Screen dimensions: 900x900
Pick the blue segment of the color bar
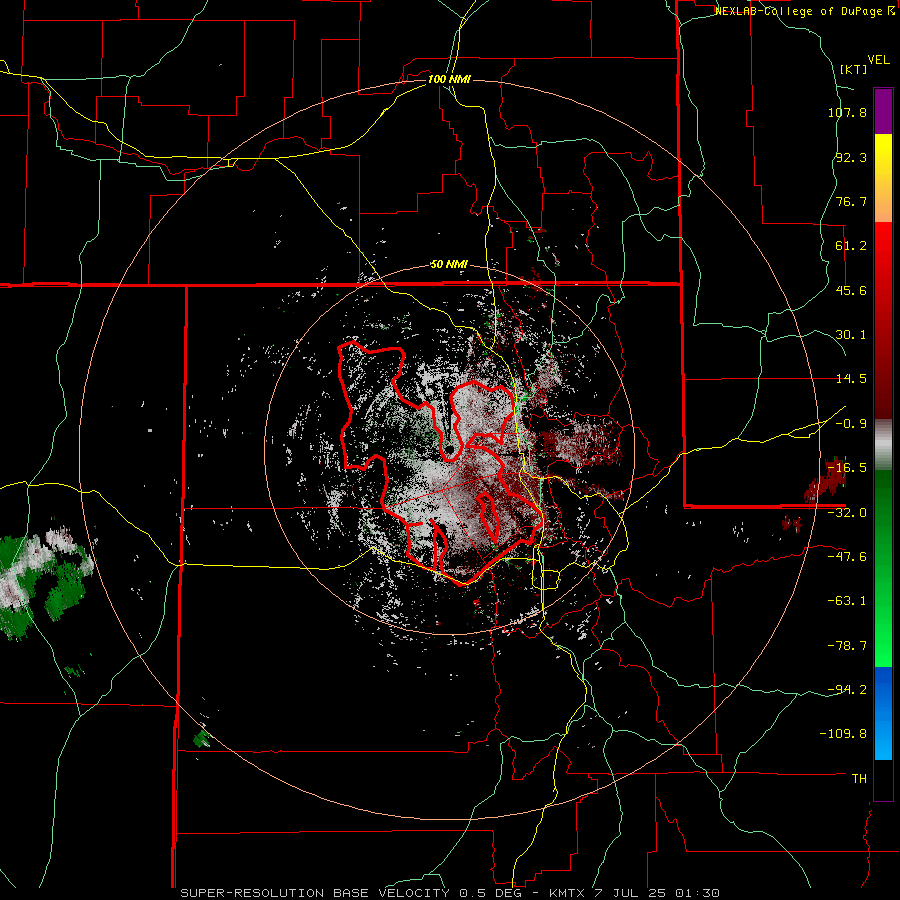(x=883, y=713)
